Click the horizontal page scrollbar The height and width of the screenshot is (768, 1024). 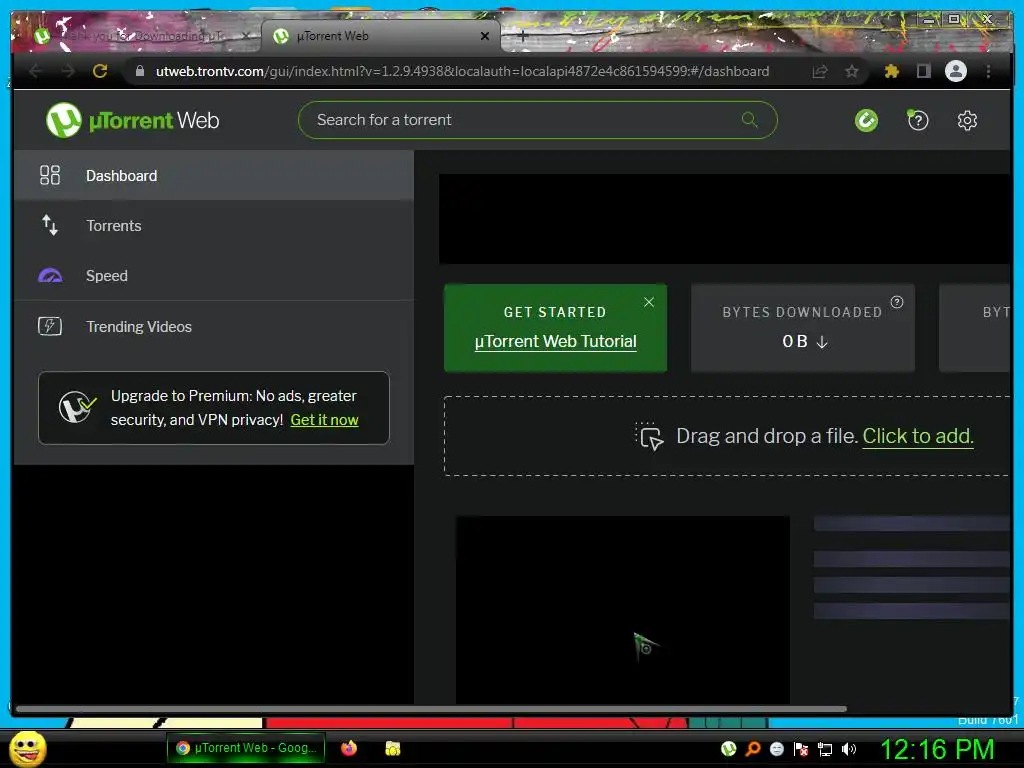click(x=431, y=709)
